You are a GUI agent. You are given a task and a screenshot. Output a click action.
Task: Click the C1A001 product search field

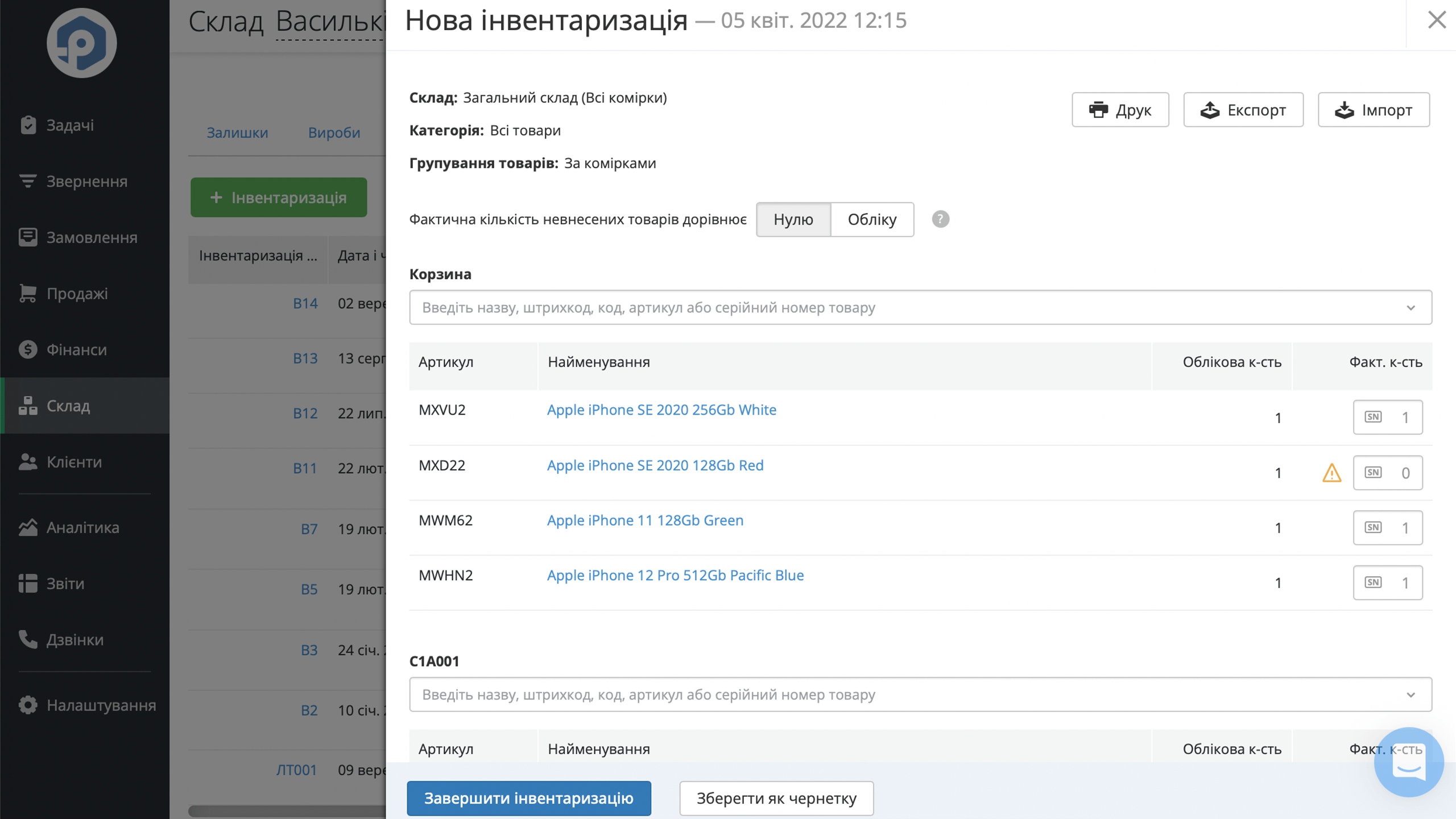coord(920,694)
